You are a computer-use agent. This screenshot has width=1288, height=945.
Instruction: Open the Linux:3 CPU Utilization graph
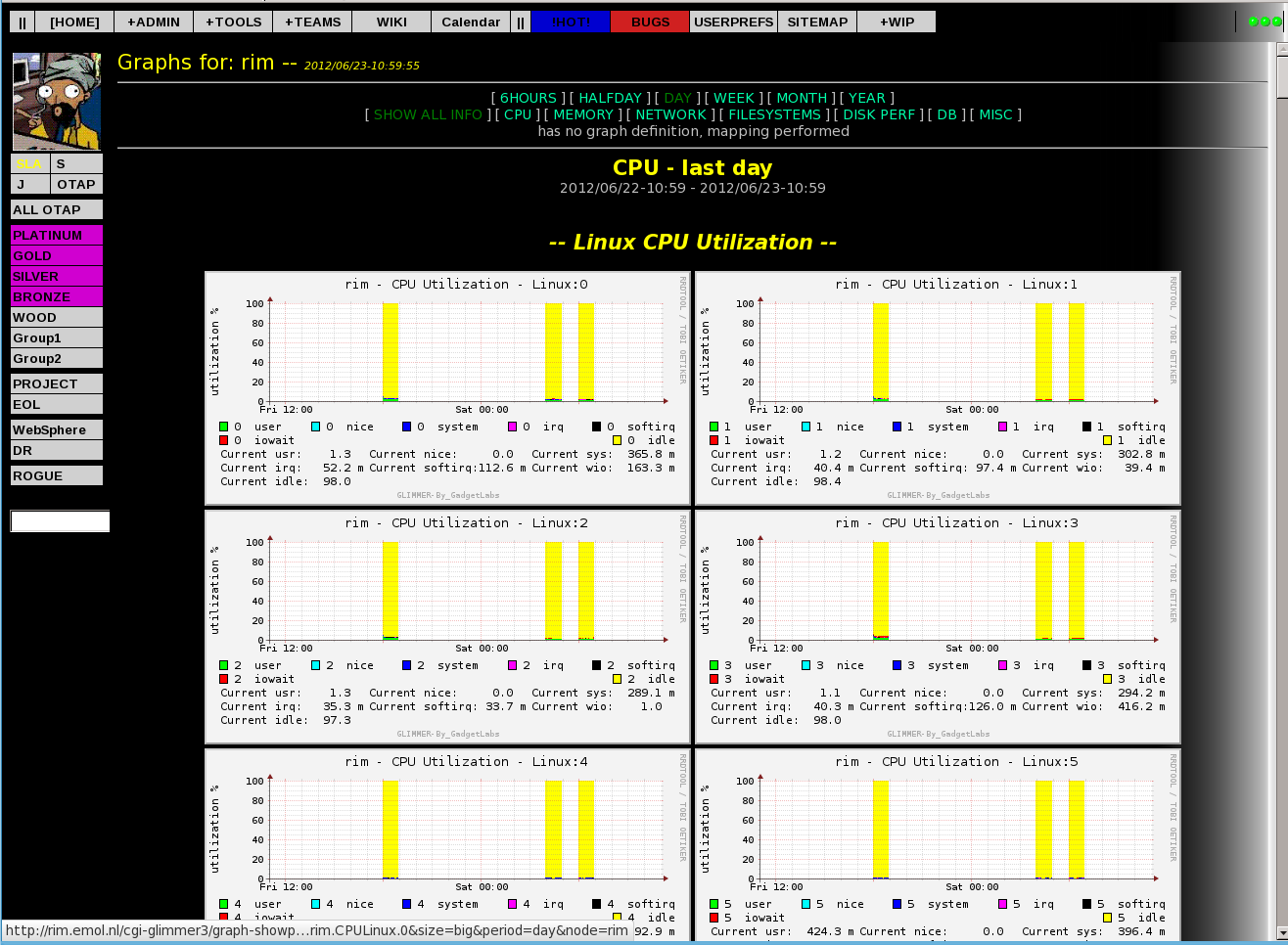(x=938, y=626)
